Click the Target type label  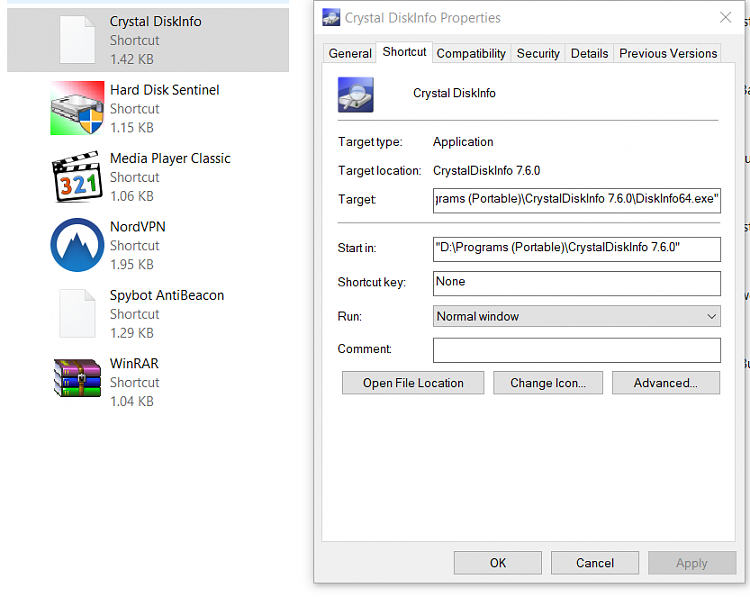coord(370,142)
